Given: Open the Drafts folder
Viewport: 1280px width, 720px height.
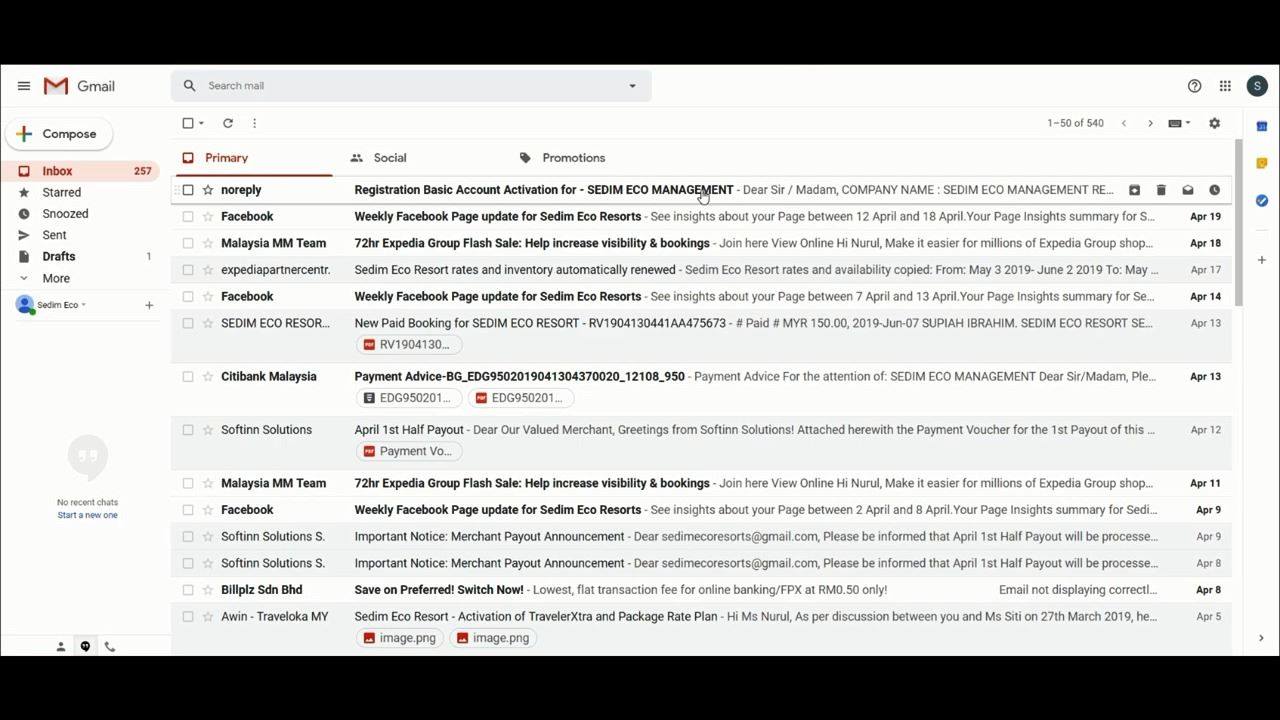Looking at the screenshot, I should [x=81, y=257].
